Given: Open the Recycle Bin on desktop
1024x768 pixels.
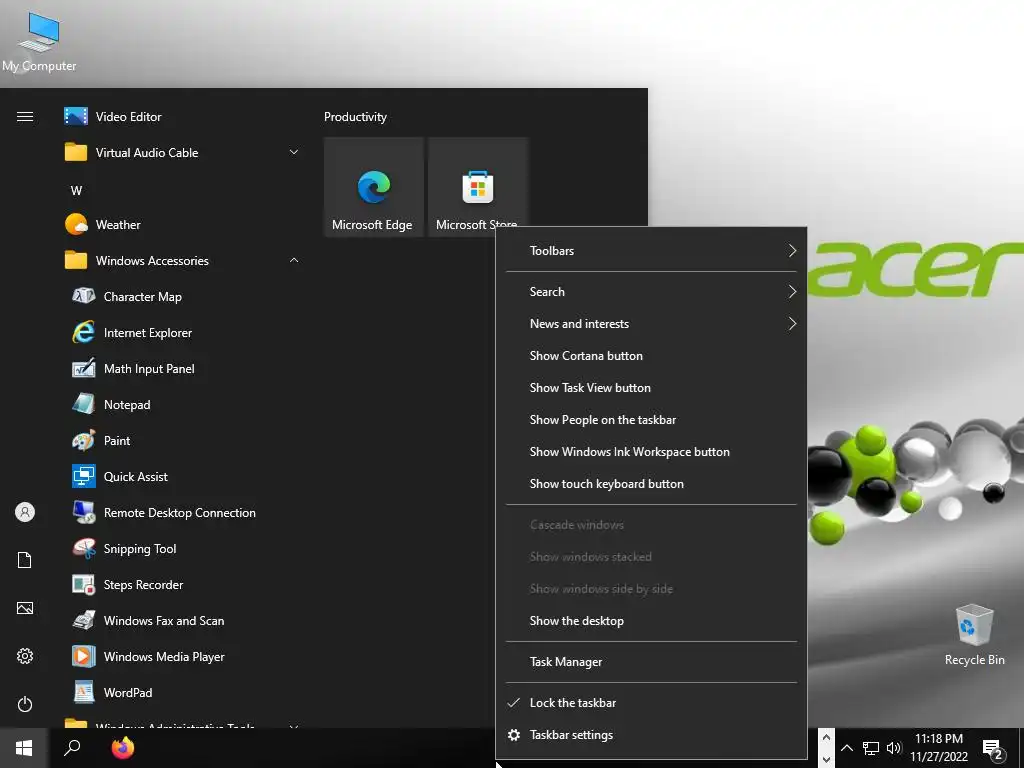Looking at the screenshot, I should pyautogui.click(x=974, y=635).
